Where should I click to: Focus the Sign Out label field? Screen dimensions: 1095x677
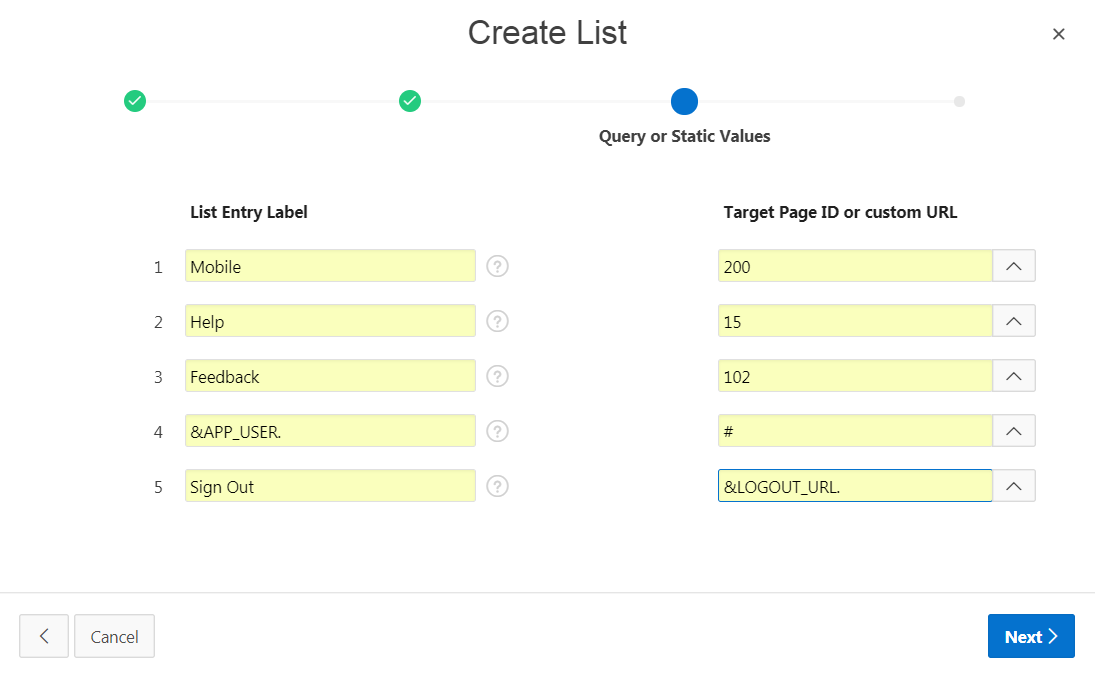pyautogui.click(x=330, y=486)
